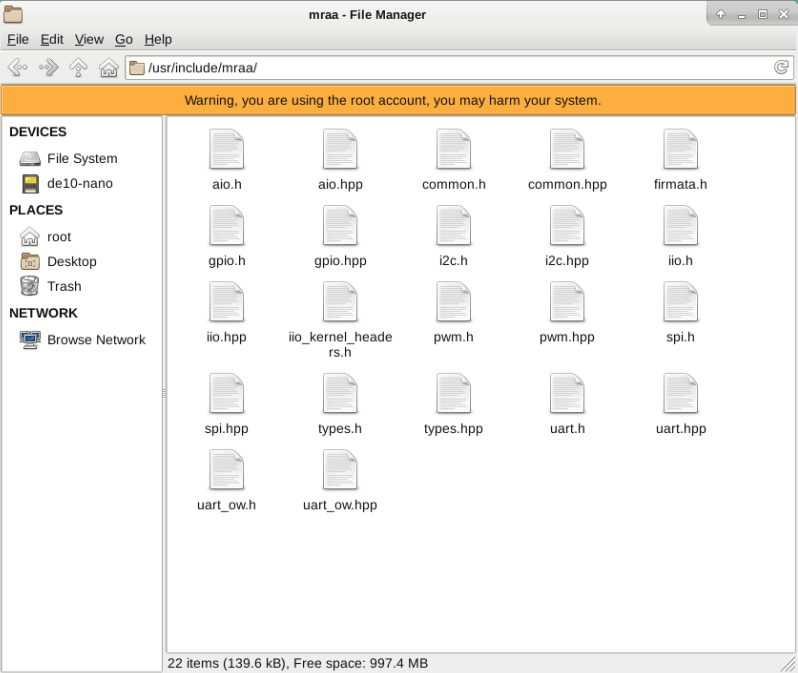Select the gpio.hpp file
Screen dimensions: 798x673
(x=340, y=227)
